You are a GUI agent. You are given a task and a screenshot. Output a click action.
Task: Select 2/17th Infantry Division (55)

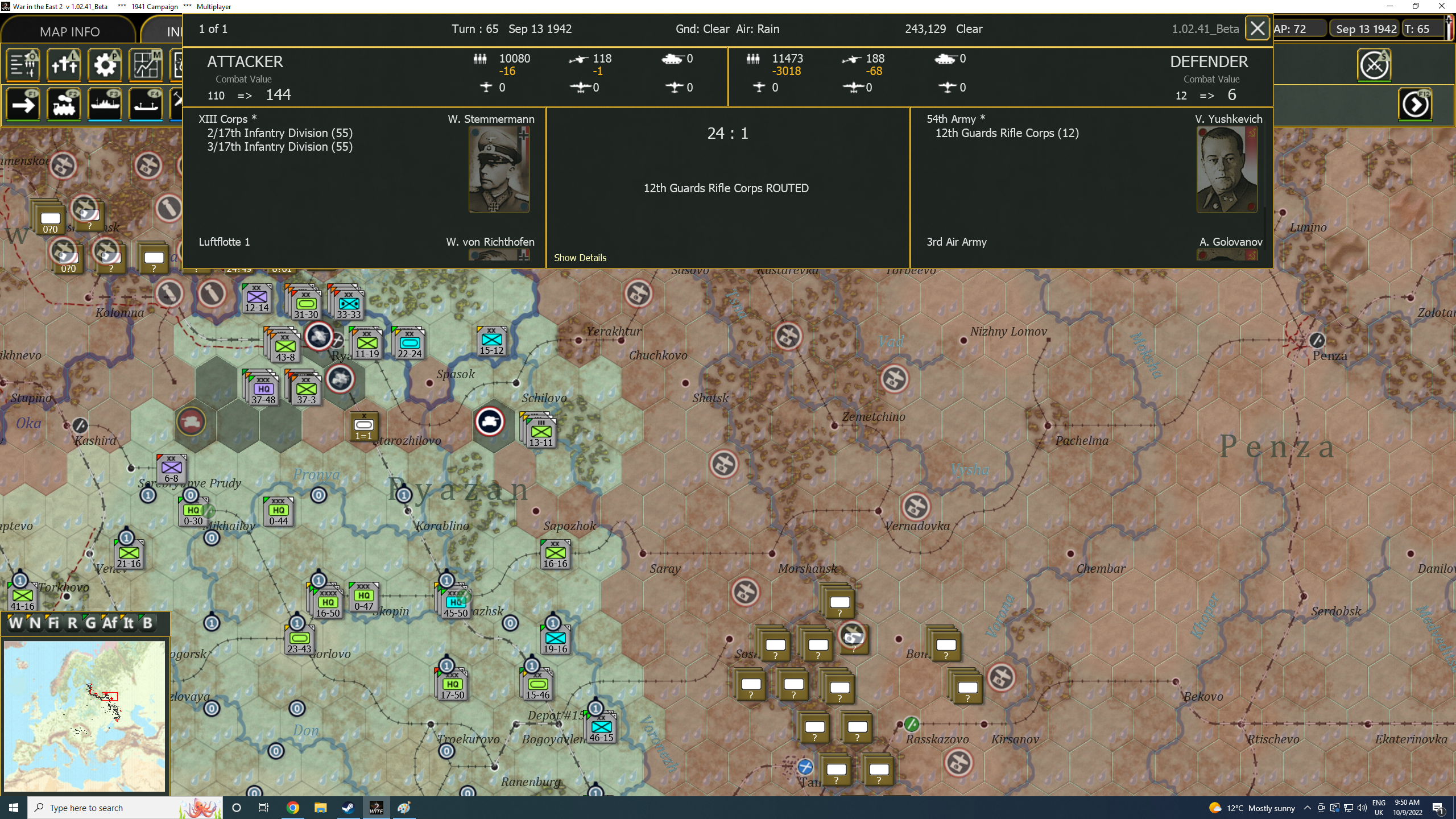pyautogui.click(x=280, y=133)
